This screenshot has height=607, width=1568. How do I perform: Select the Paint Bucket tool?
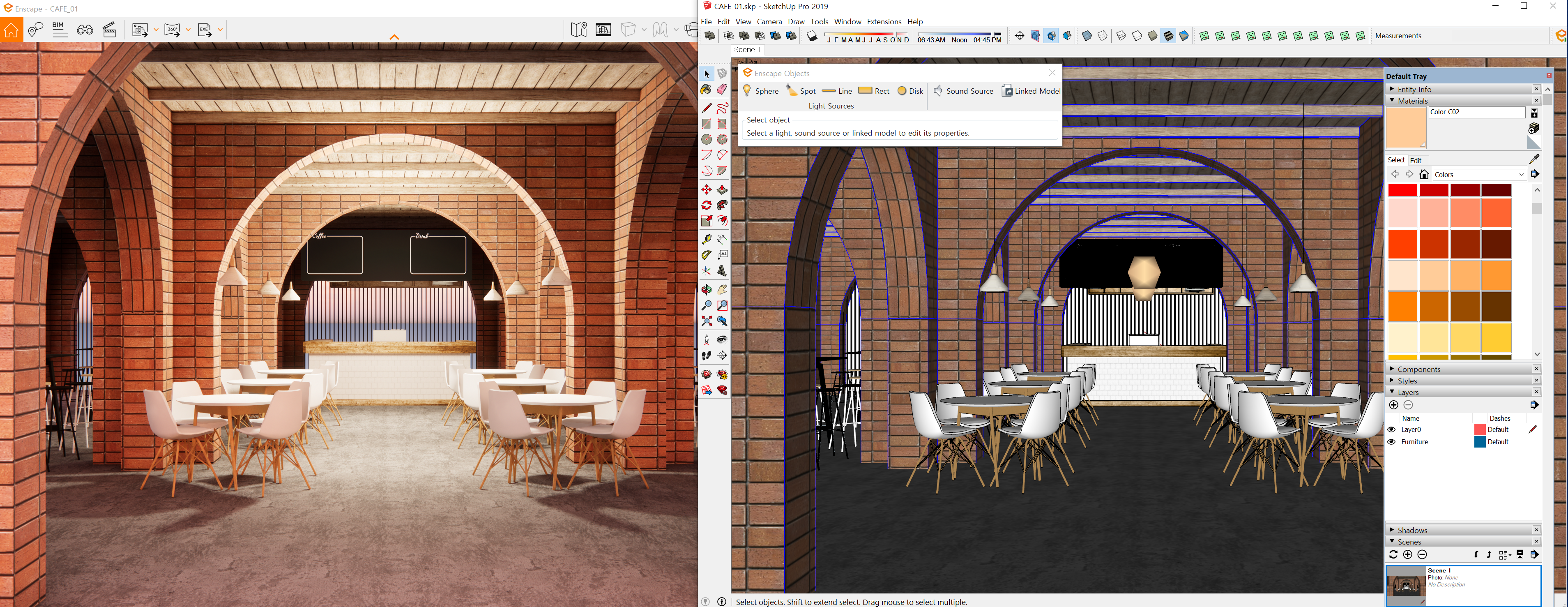coord(706,90)
